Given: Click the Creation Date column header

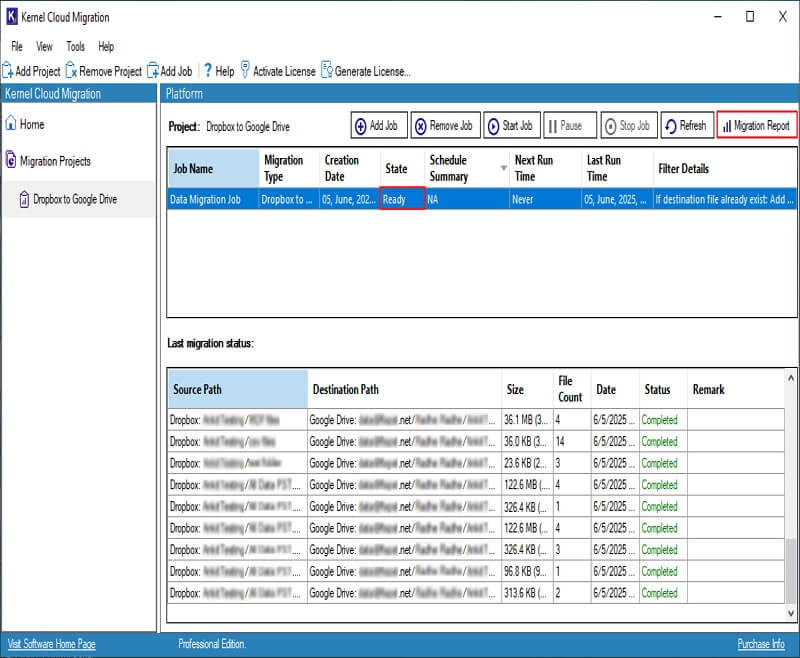Looking at the screenshot, I should tap(350, 168).
